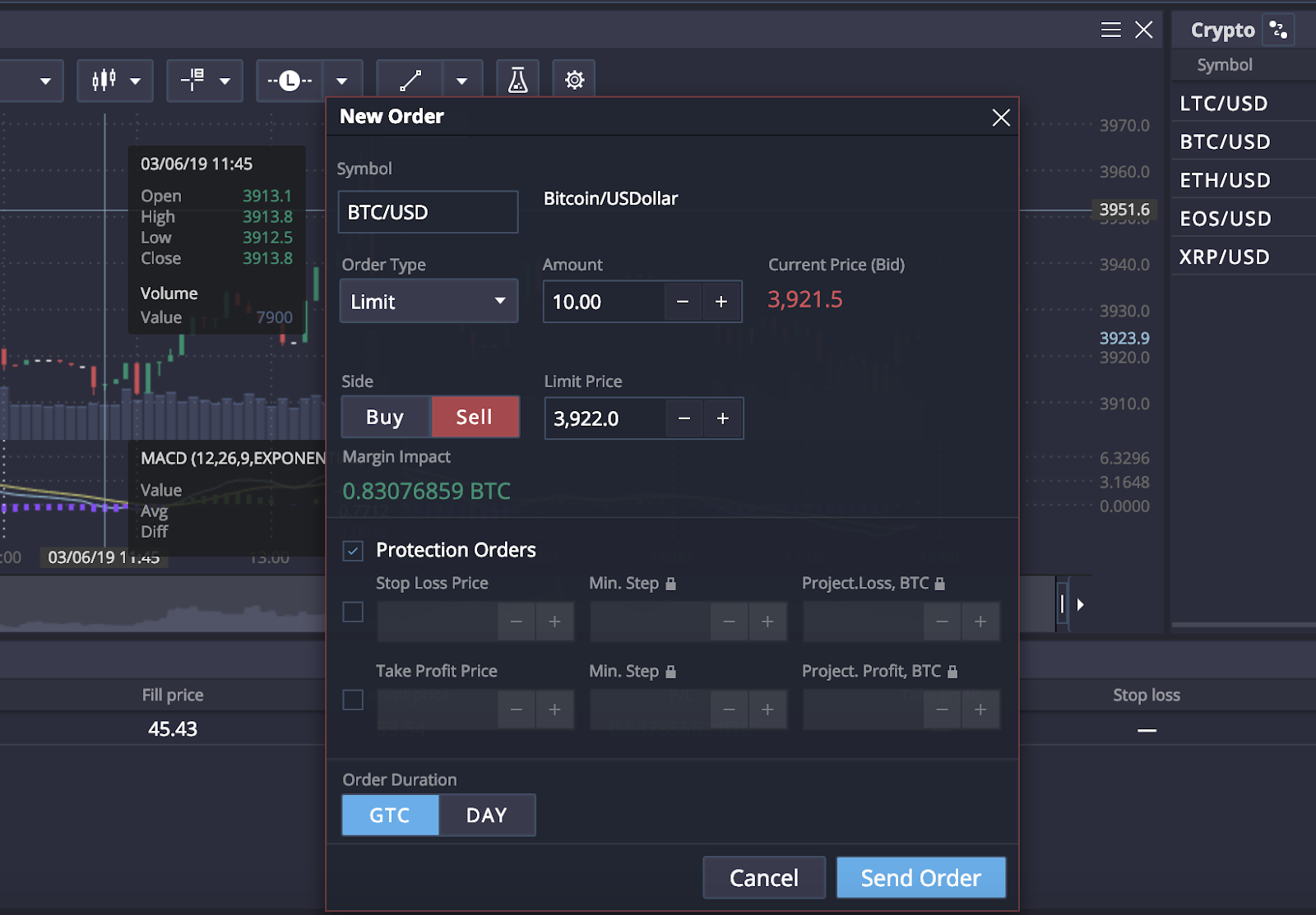
Task: Close the chart panel with X icon
Action: [1144, 30]
